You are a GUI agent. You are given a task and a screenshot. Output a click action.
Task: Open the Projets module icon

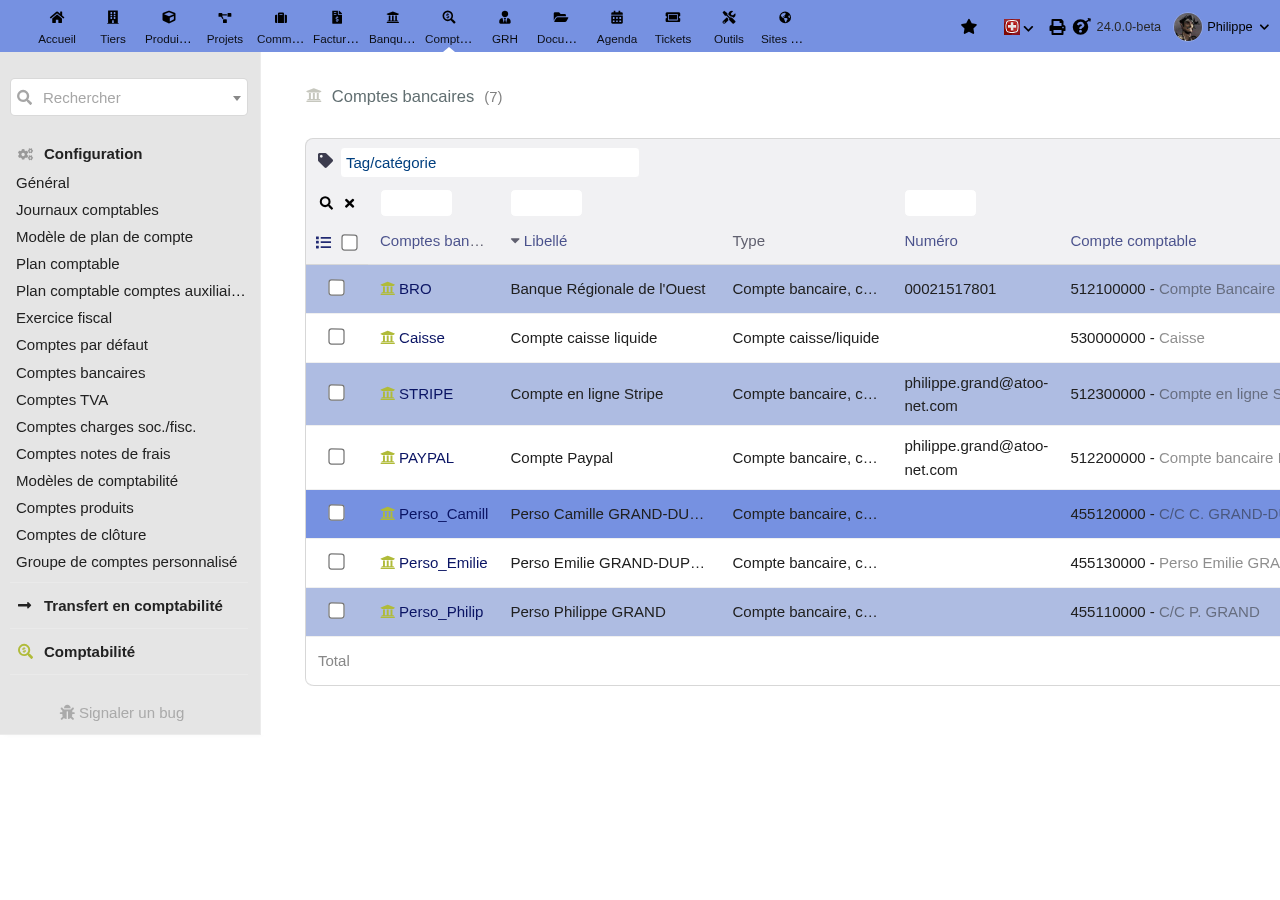(225, 17)
